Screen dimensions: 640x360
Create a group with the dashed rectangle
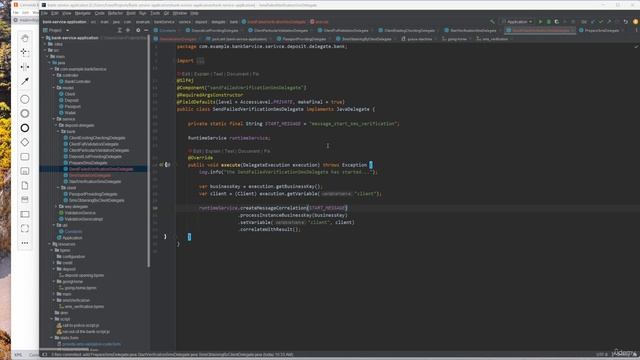click(x=25, y=229)
